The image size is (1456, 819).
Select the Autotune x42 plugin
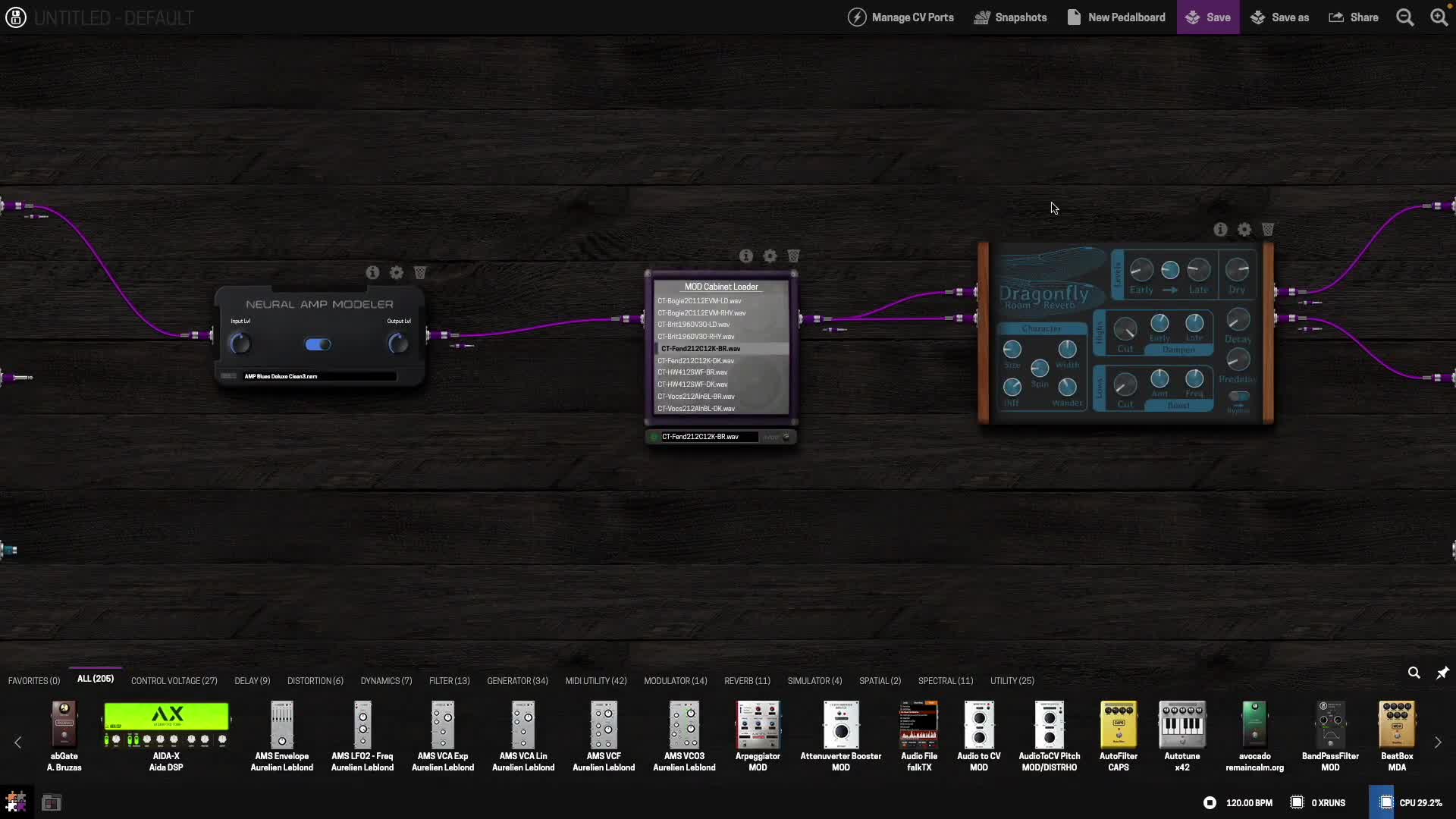(x=1182, y=725)
